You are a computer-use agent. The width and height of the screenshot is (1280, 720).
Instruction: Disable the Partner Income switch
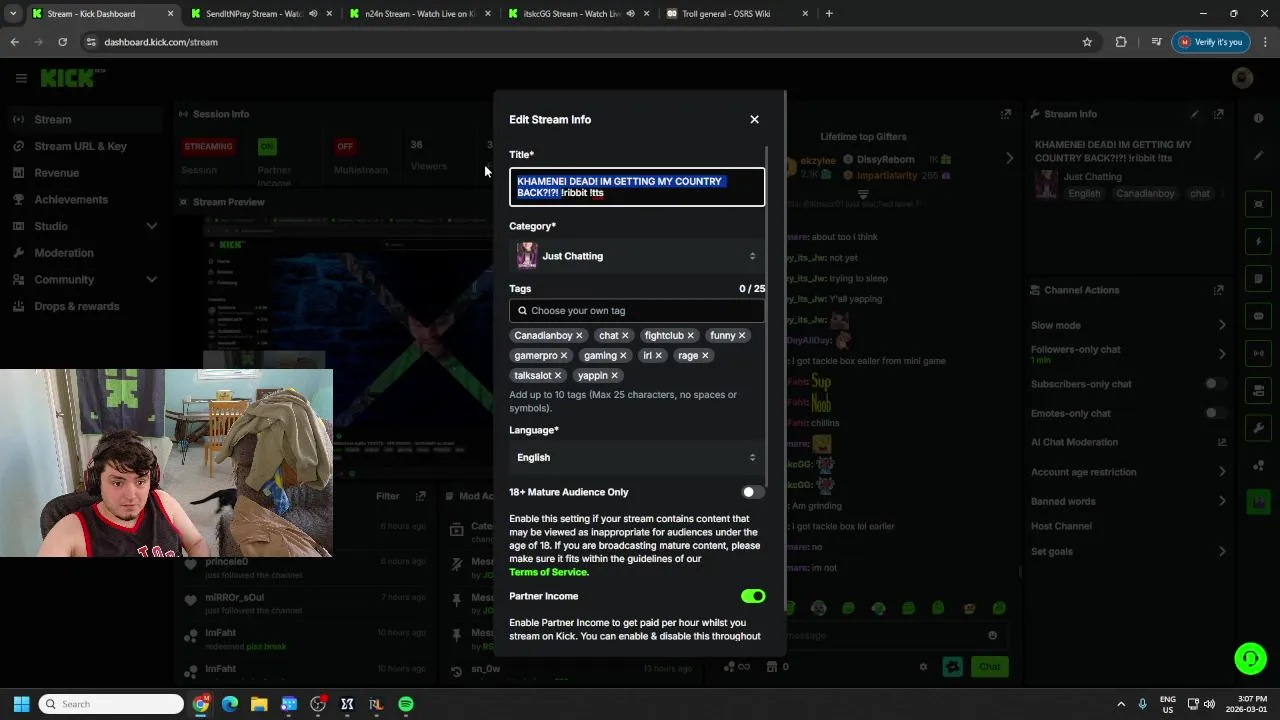(753, 596)
